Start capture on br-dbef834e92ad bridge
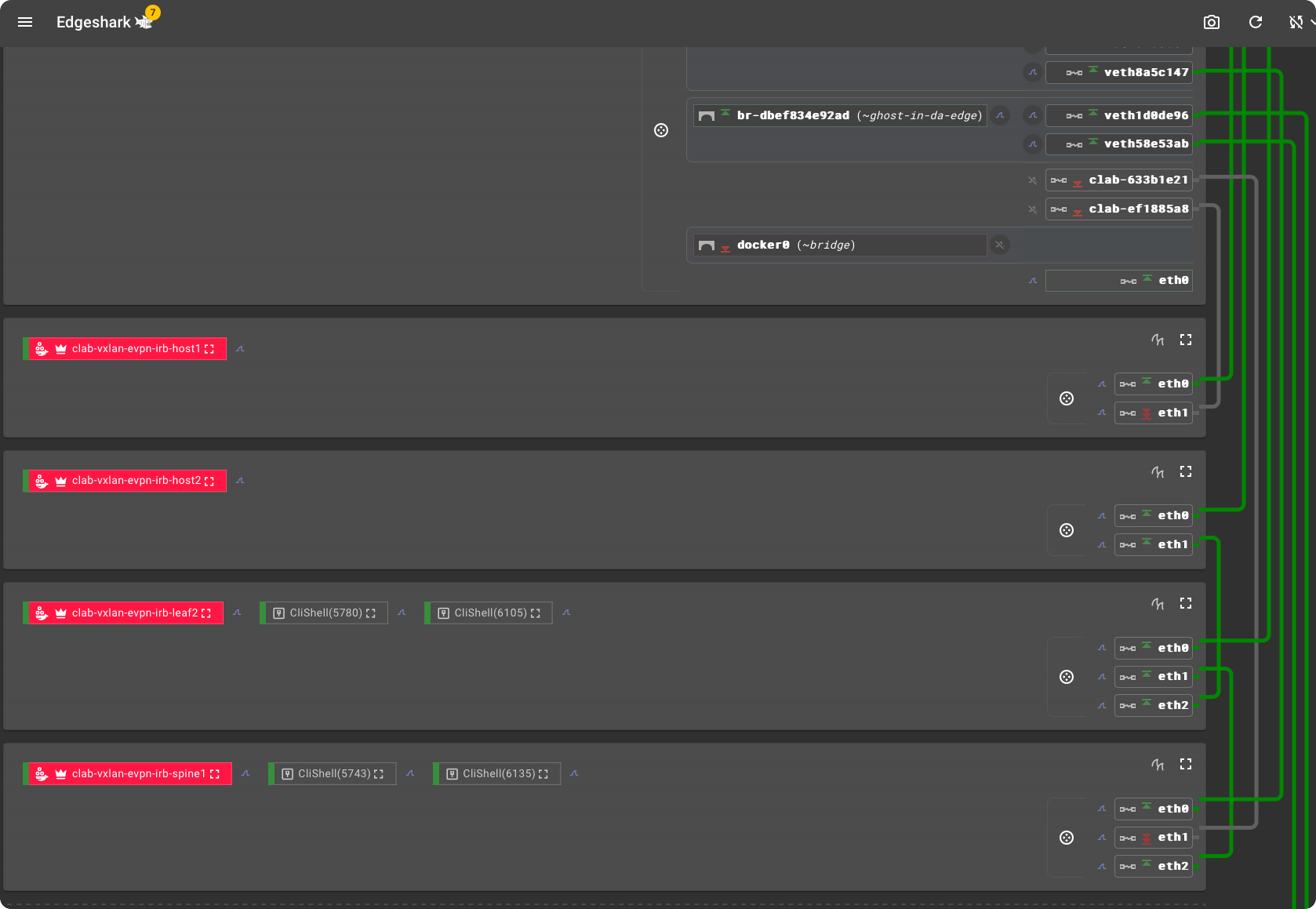The height and width of the screenshot is (909, 1316). pos(1000,115)
